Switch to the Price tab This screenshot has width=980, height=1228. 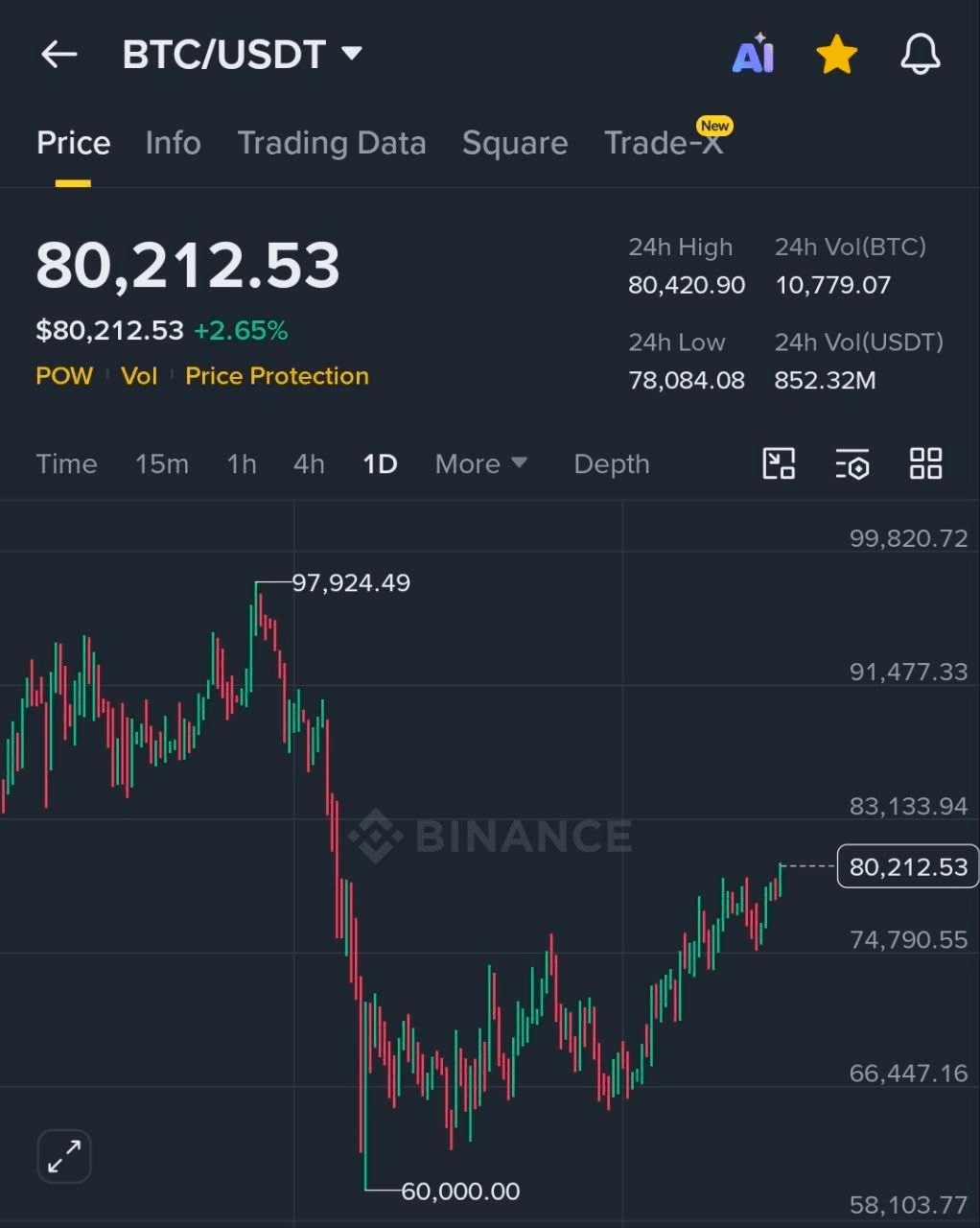point(73,143)
